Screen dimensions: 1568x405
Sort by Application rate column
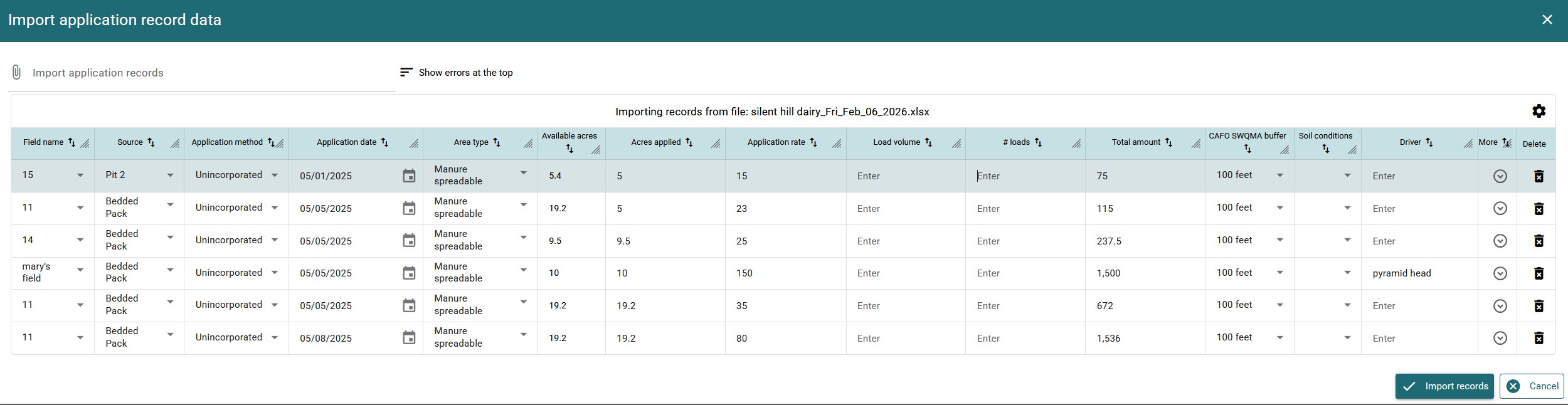[813, 142]
